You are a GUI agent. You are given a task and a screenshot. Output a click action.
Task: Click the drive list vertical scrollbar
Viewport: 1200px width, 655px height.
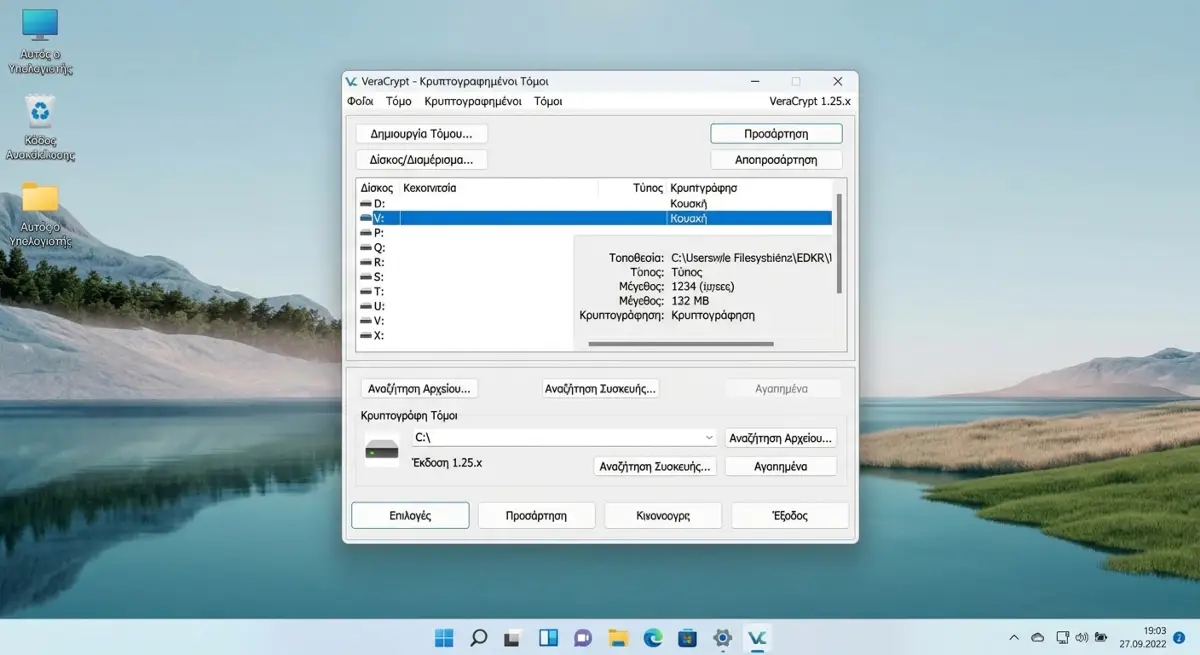[839, 245]
